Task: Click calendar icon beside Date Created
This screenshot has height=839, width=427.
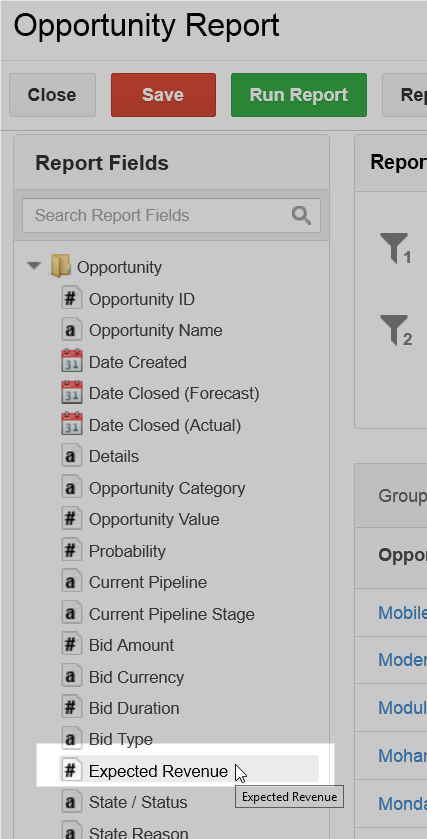Action: click(x=71, y=362)
